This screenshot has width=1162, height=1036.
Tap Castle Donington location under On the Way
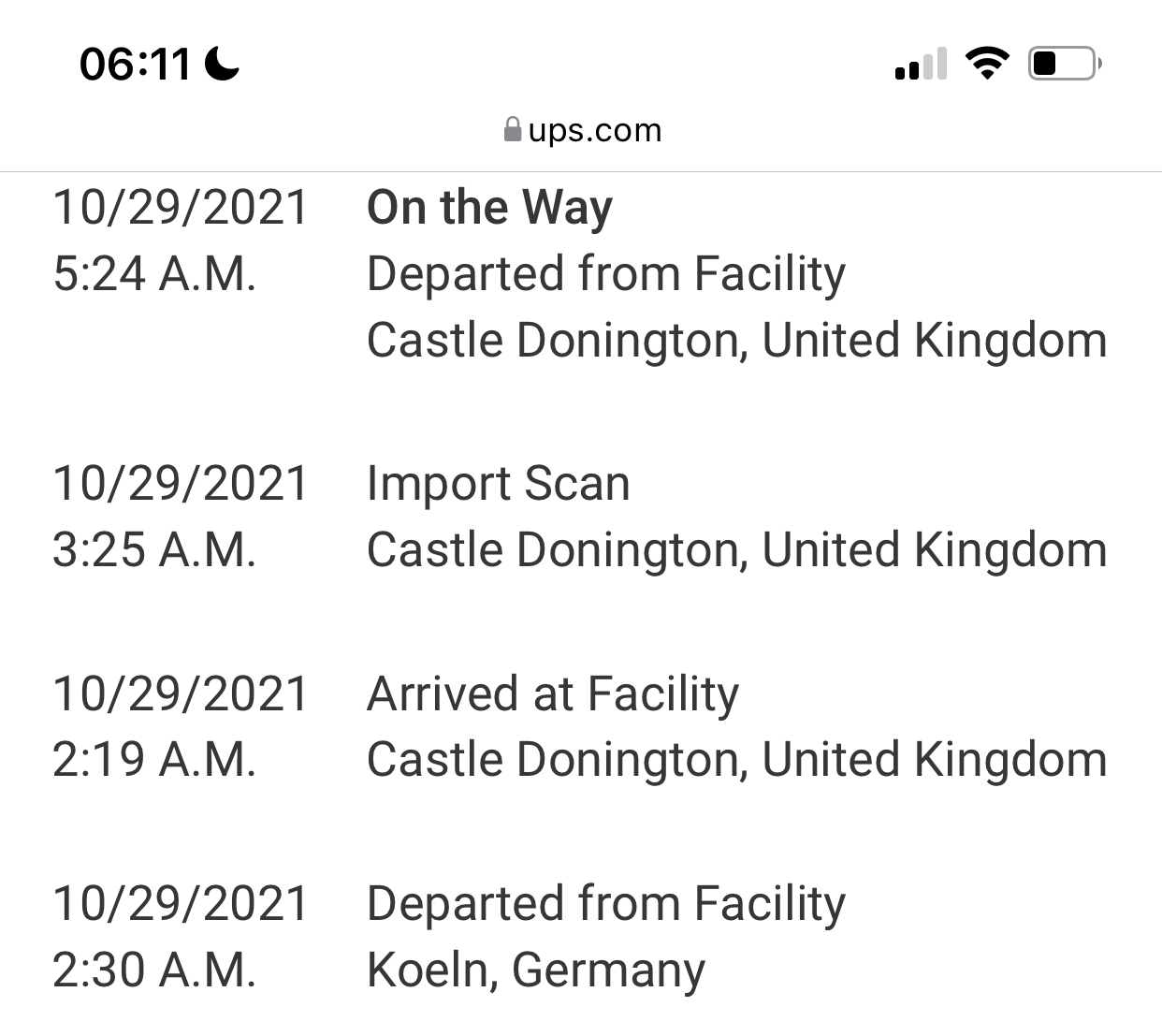736,341
